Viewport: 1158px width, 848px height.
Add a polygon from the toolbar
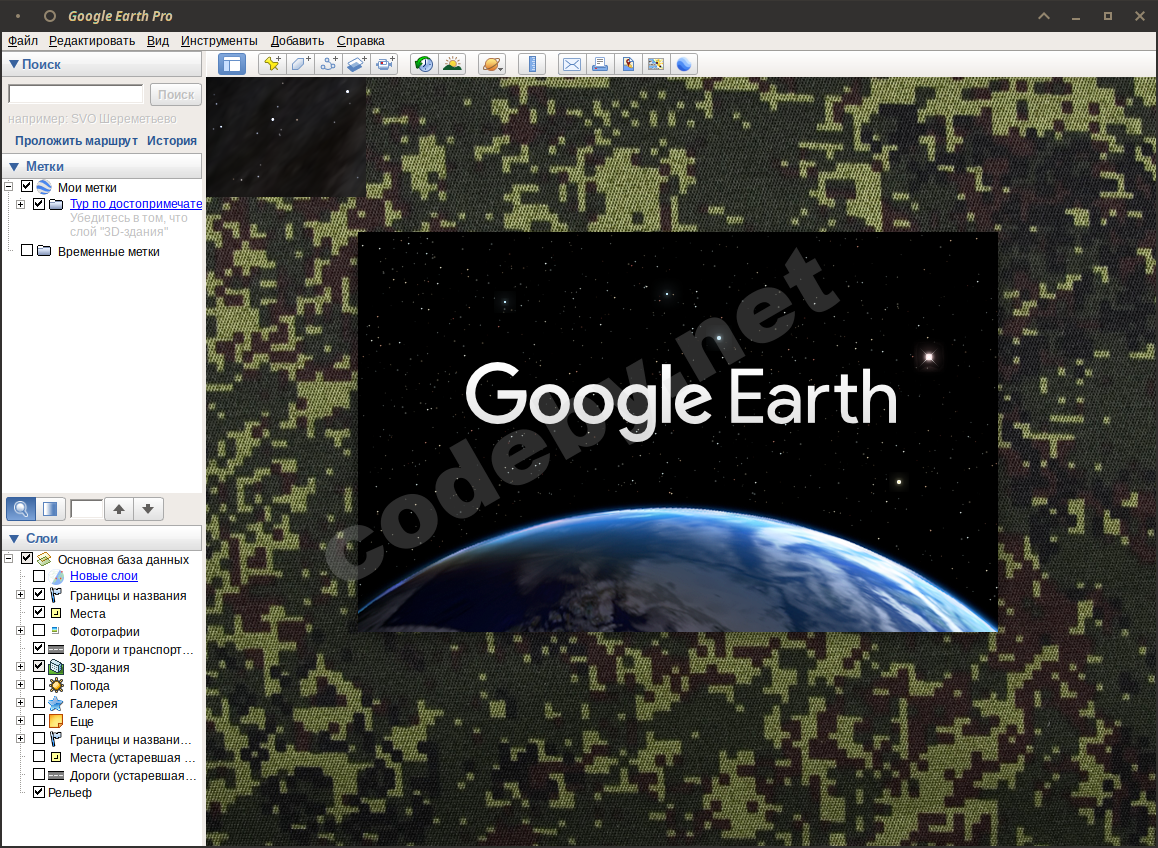point(300,64)
